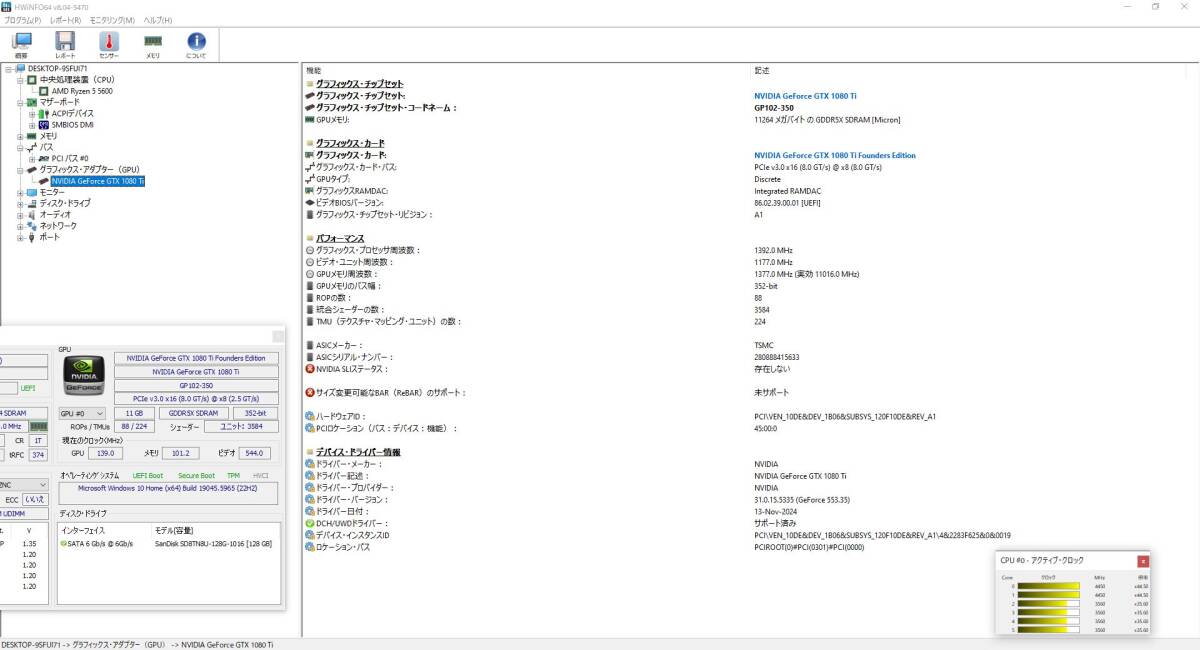Click the red X icon beside ReBAR support row
The height and width of the screenshot is (650, 1200).
[309, 393]
